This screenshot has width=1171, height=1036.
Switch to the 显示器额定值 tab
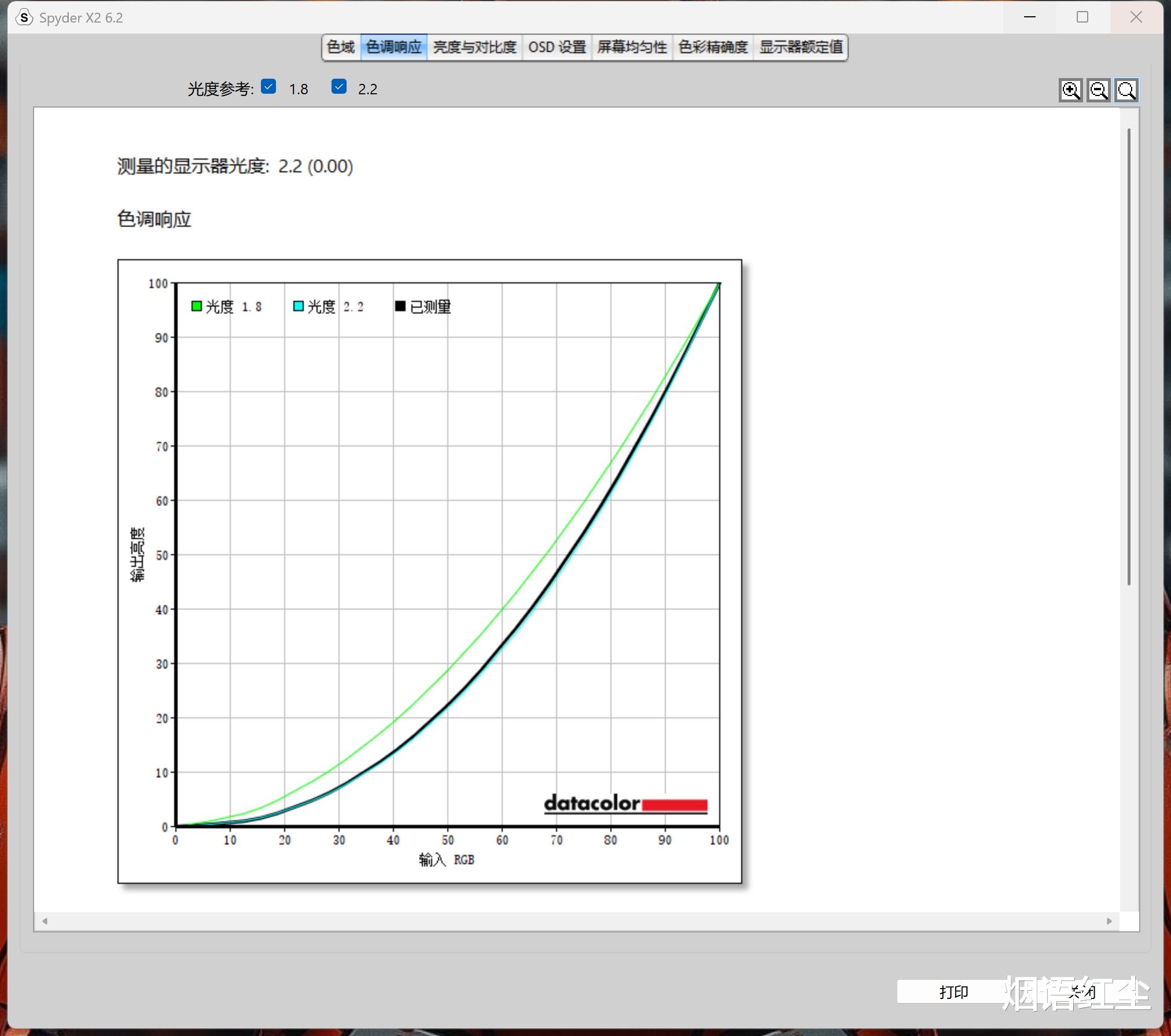point(801,47)
